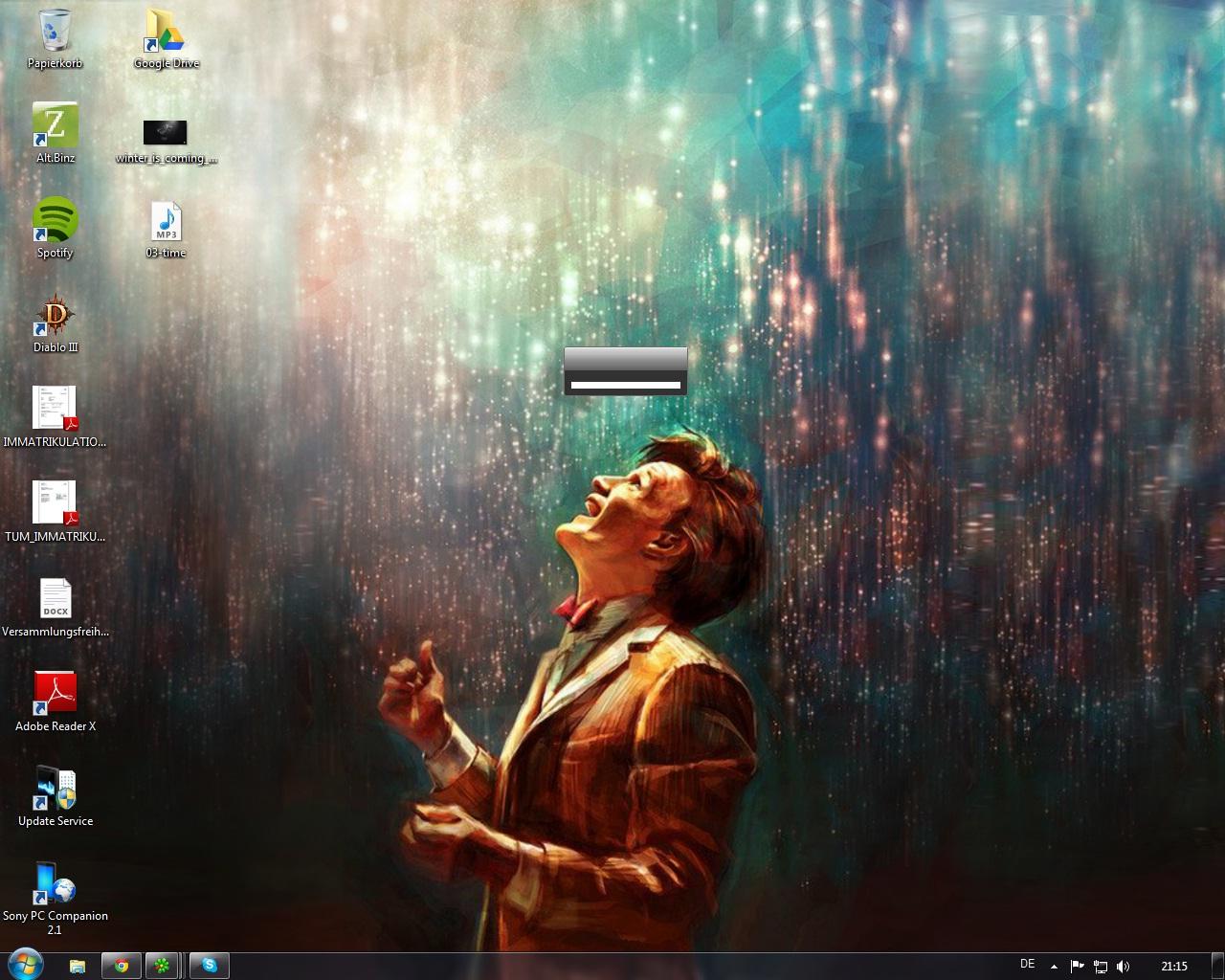Viewport: 1225px width, 980px height.
Task: Open the Google Drive folder shortcut
Action: pos(166,39)
